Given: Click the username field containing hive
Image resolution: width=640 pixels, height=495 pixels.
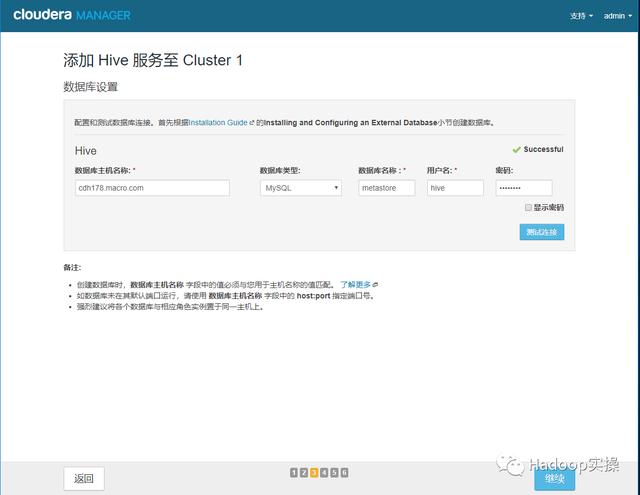Looking at the screenshot, I should click(455, 188).
